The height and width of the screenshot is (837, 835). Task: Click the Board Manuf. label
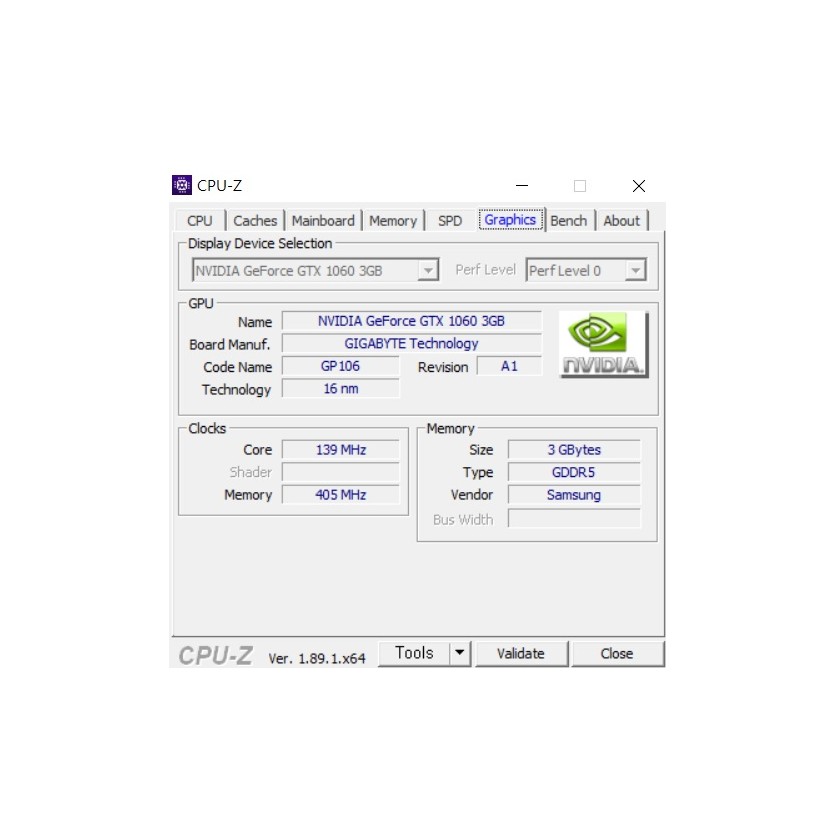click(x=230, y=344)
